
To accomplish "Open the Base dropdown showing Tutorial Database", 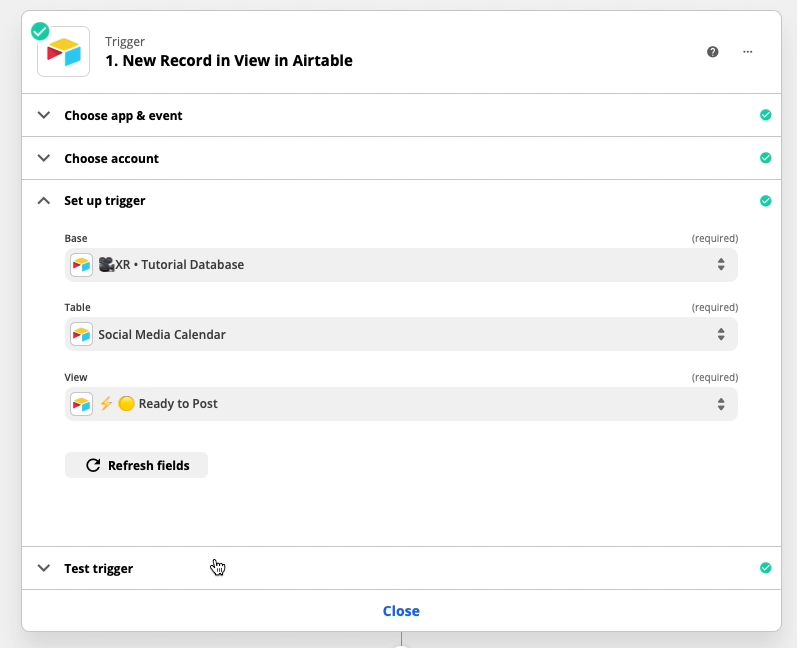I will pos(401,265).
